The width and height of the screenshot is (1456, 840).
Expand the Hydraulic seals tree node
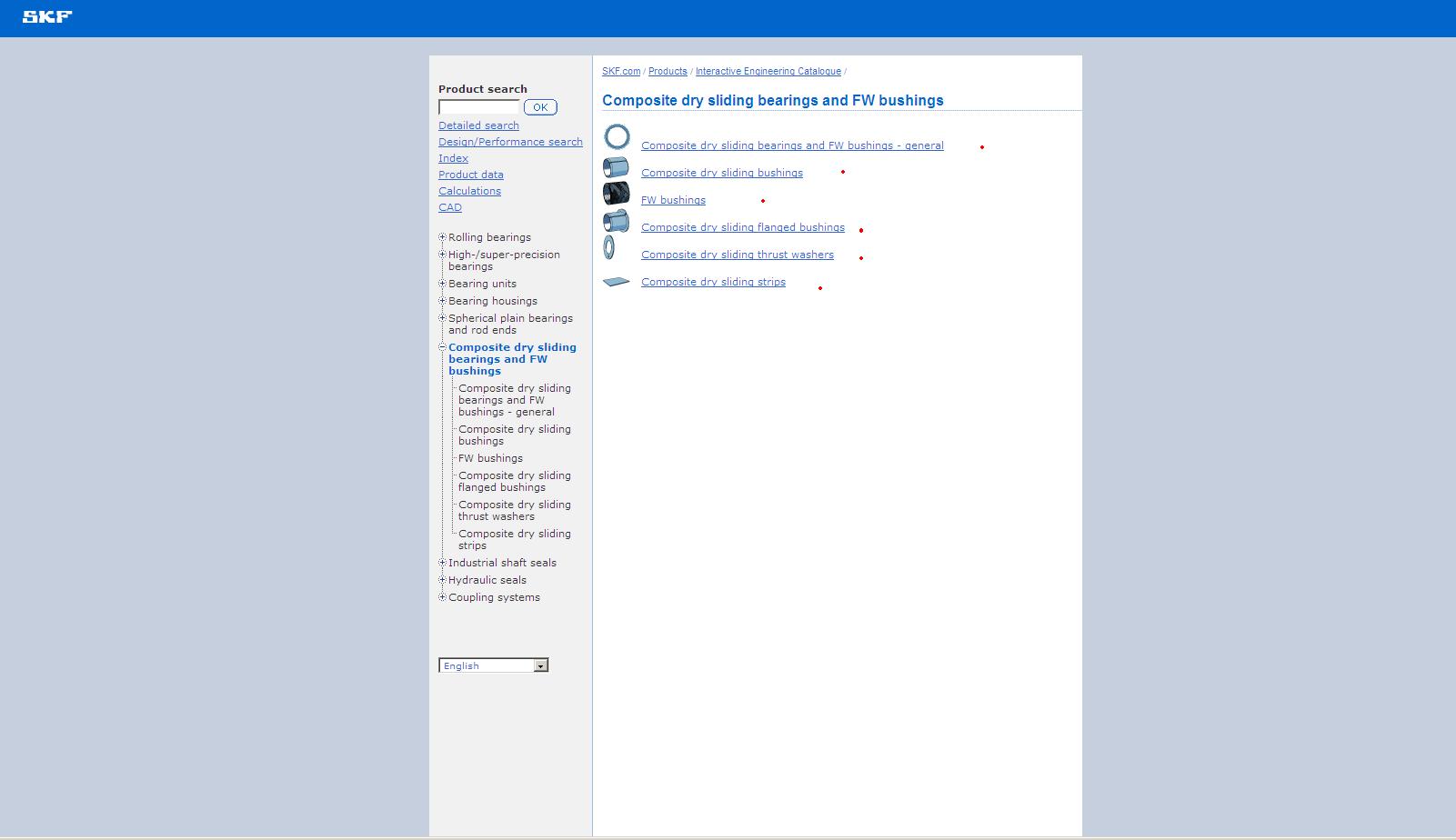click(x=442, y=580)
